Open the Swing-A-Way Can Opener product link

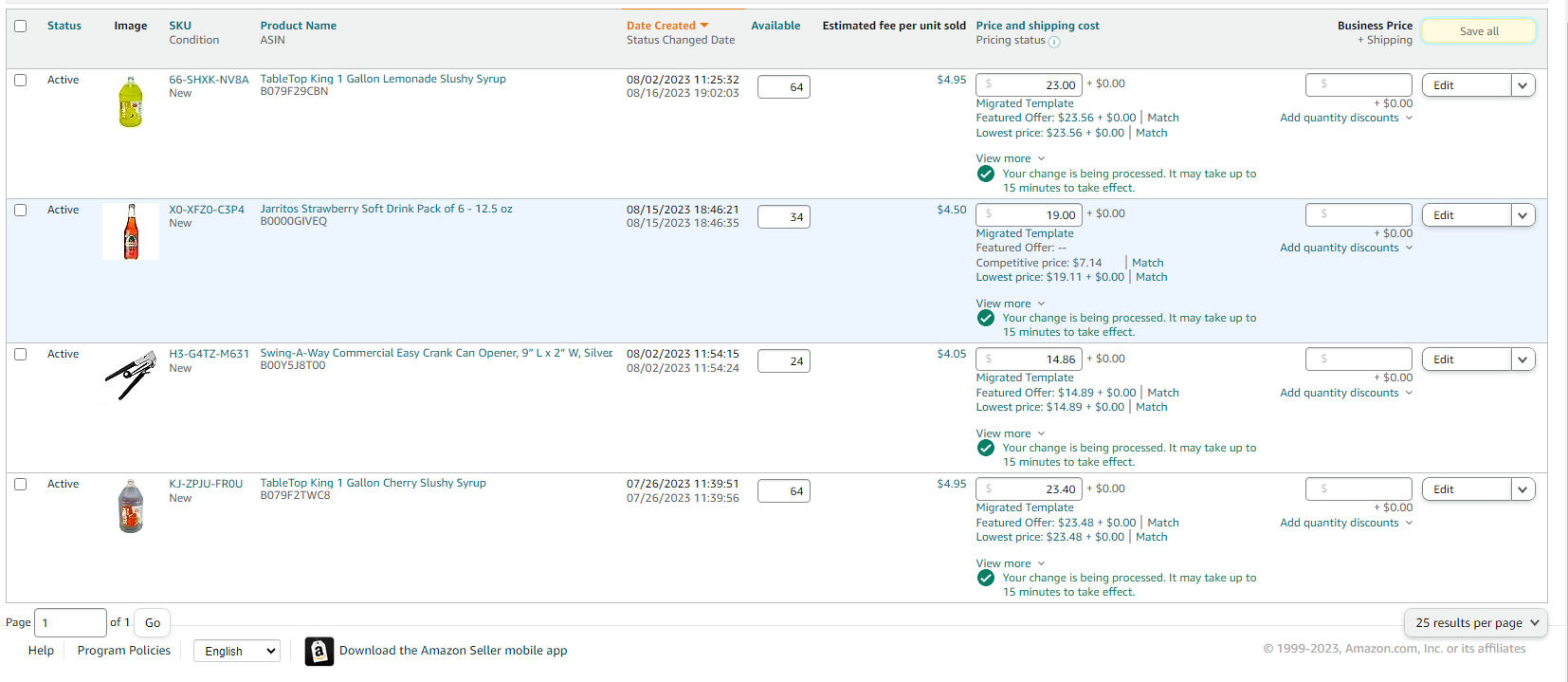click(436, 353)
